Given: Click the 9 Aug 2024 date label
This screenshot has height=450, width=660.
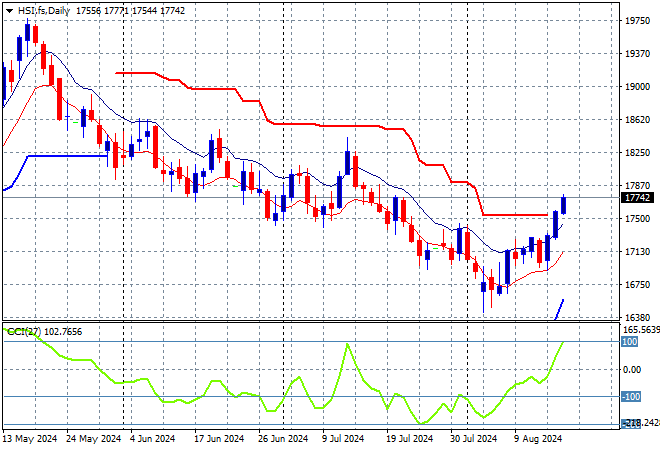Looking at the screenshot, I should [x=538, y=439].
